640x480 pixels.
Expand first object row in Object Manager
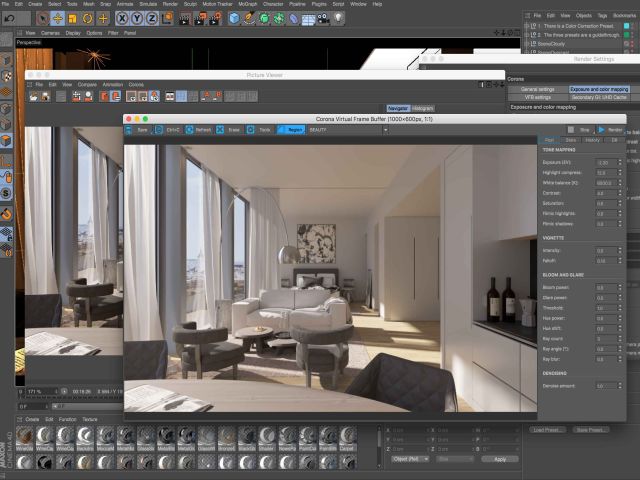(x=527, y=26)
